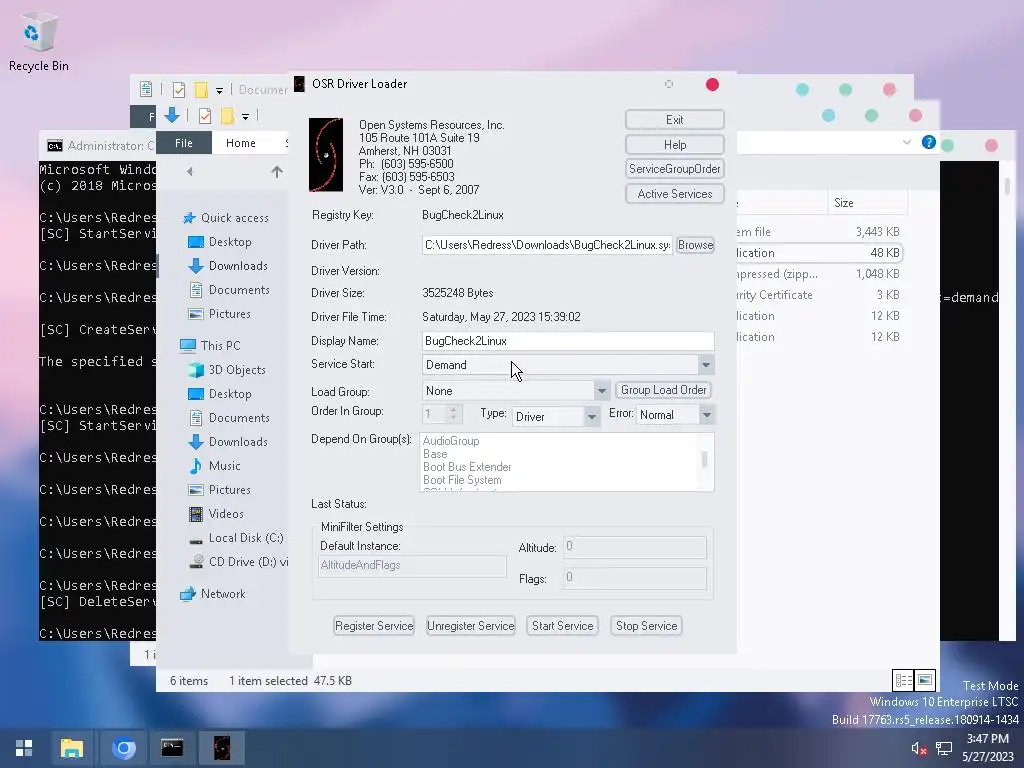Open the Load Group dropdown

coord(601,391)
